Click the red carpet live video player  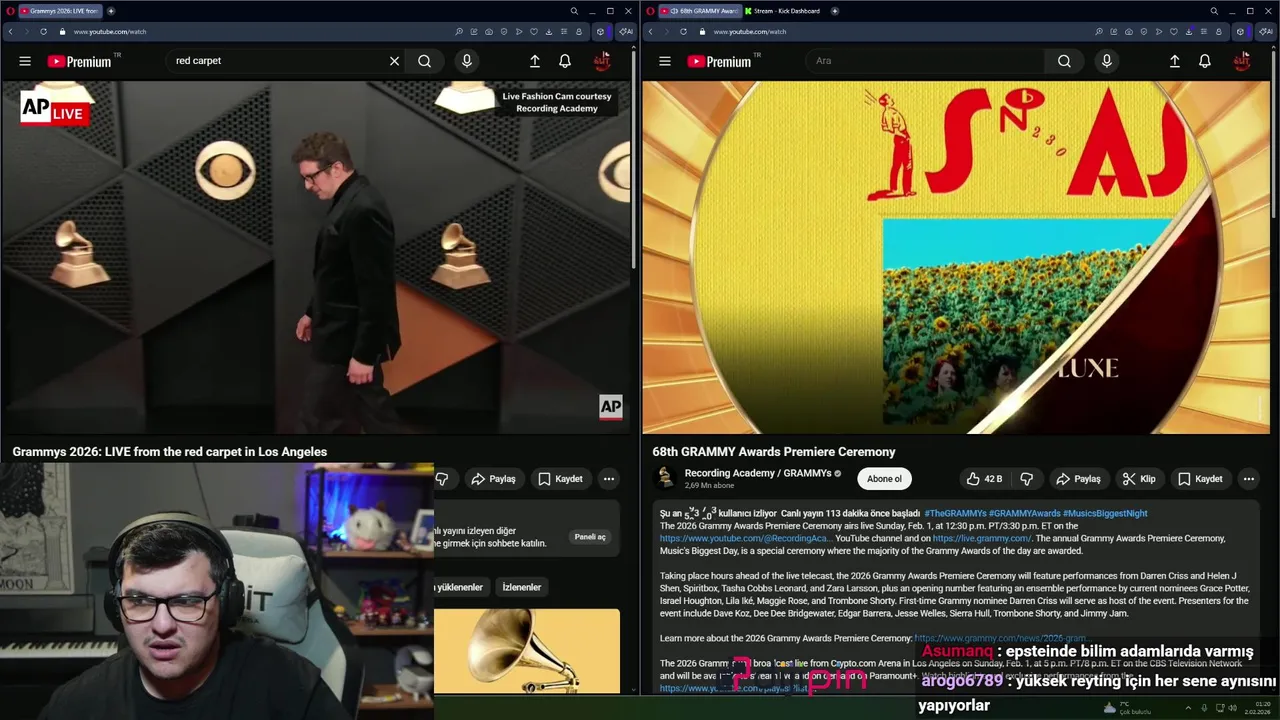pos(316,258)
